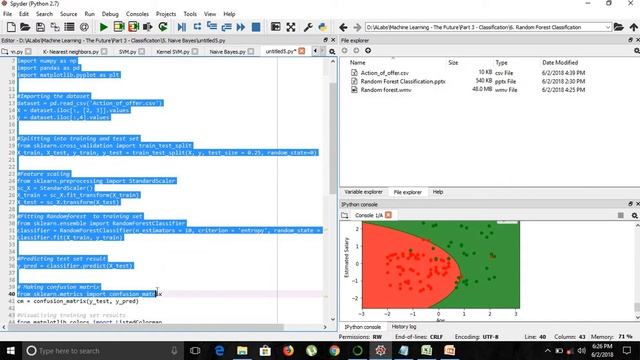
Task: Switch to the Kernel SVM.py tab
Action: 173,52
